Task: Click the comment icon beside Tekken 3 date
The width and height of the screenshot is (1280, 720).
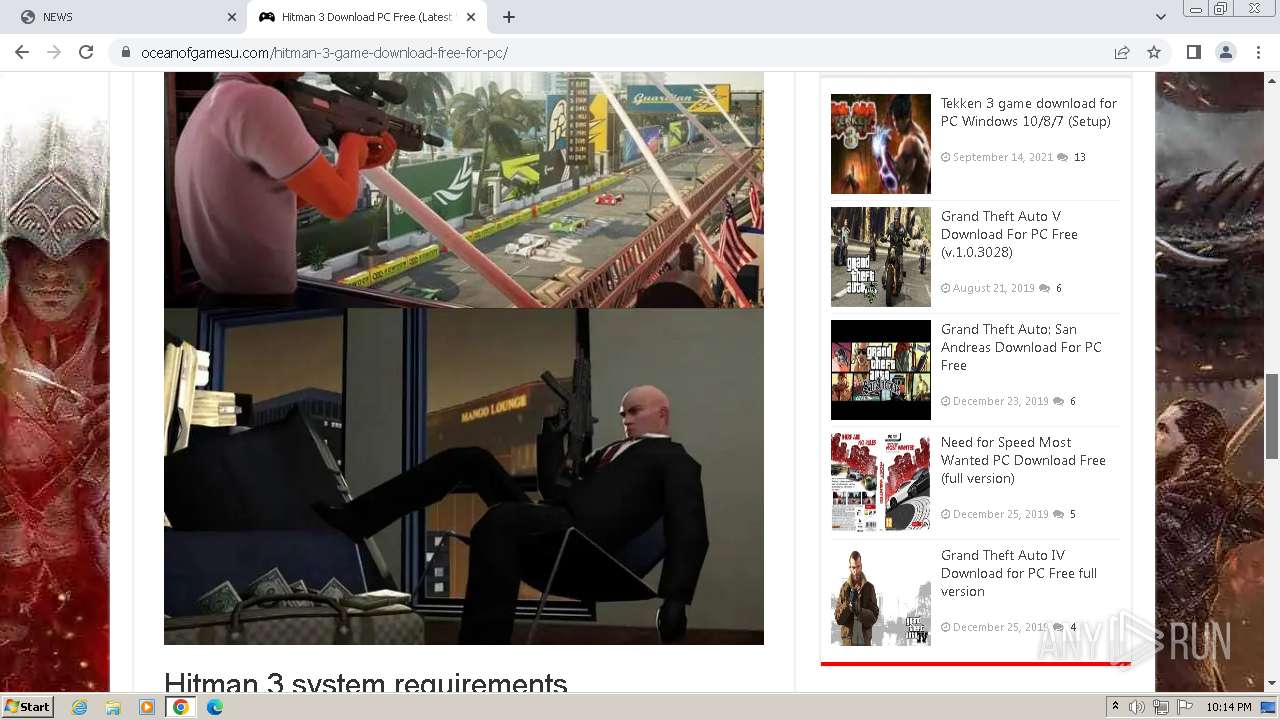Action: click(1062, 157)
